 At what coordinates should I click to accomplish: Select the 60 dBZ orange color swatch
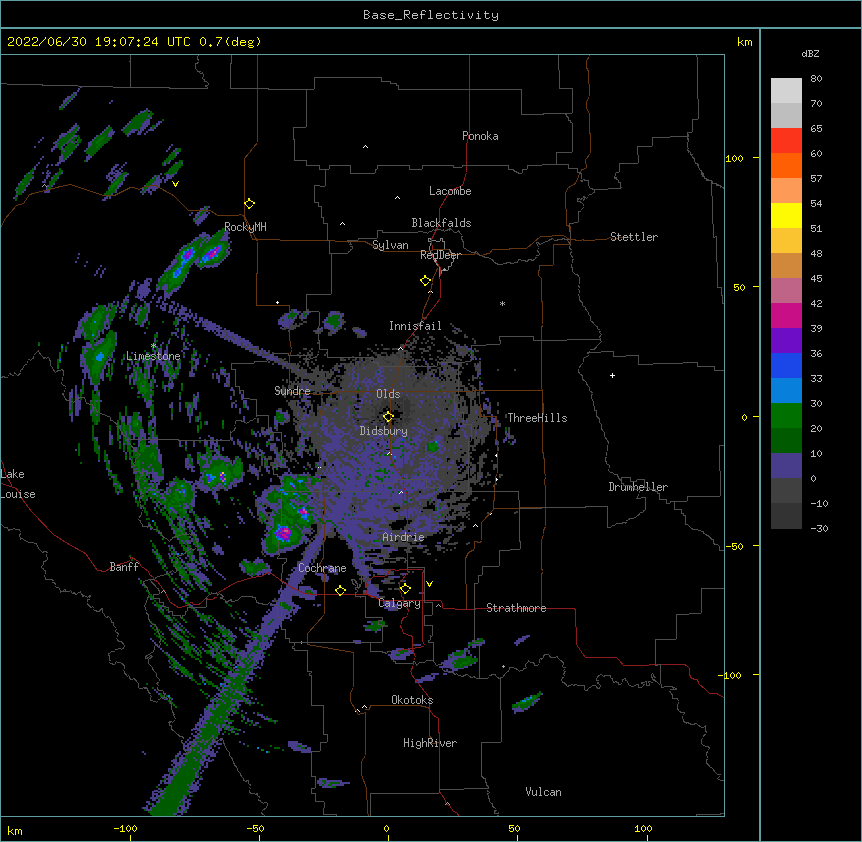786,165
